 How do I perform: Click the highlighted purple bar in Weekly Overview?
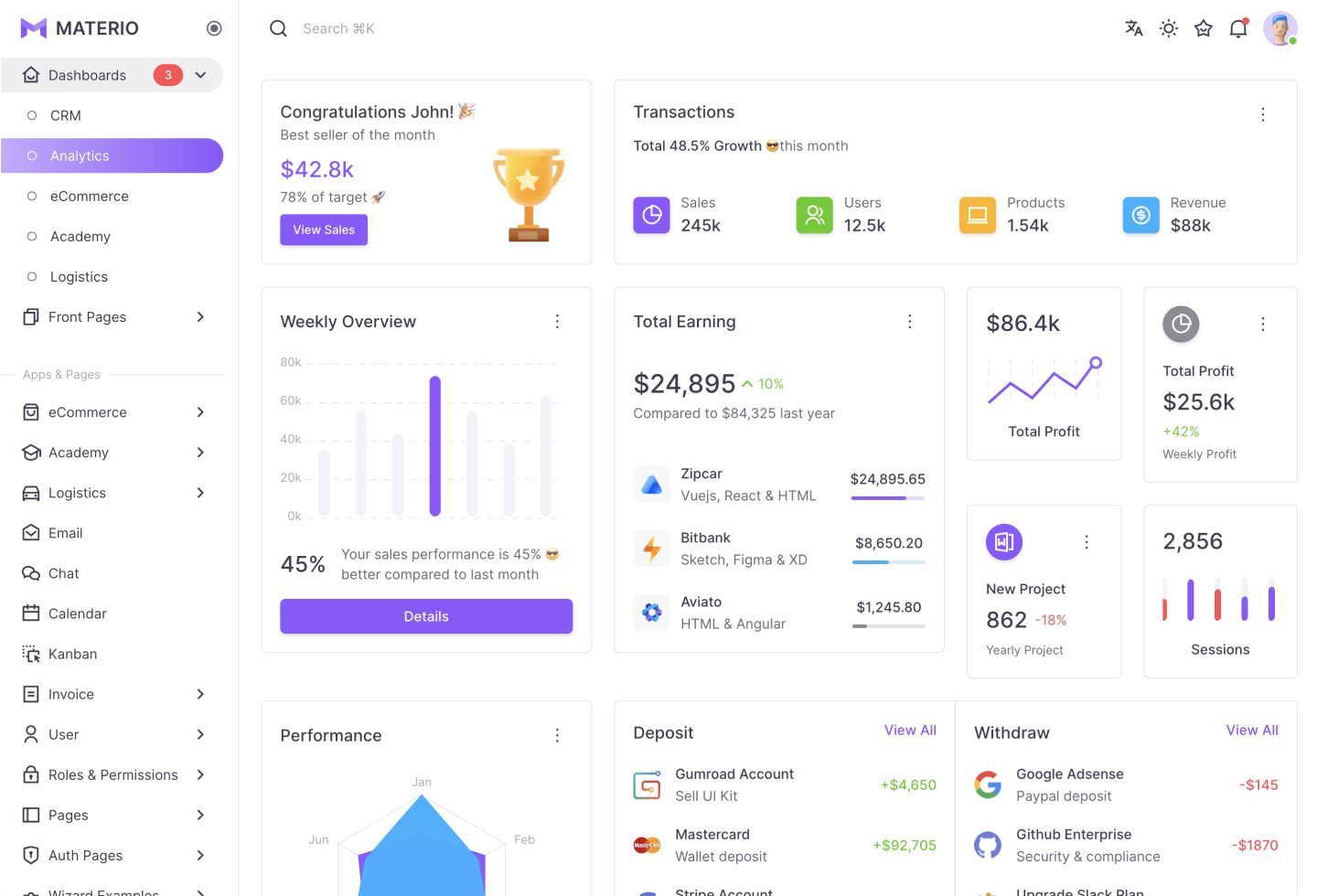[x=435, y=446]
